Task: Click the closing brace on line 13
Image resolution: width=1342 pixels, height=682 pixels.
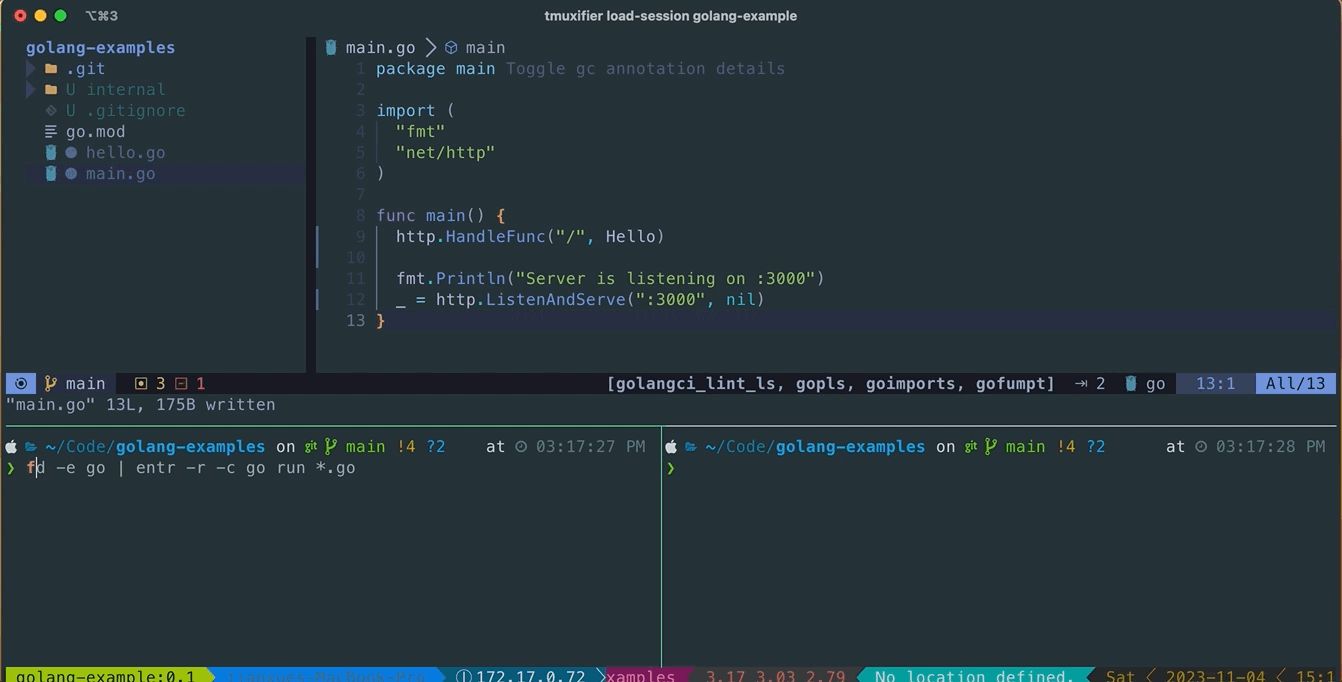Action: point(380,321)
